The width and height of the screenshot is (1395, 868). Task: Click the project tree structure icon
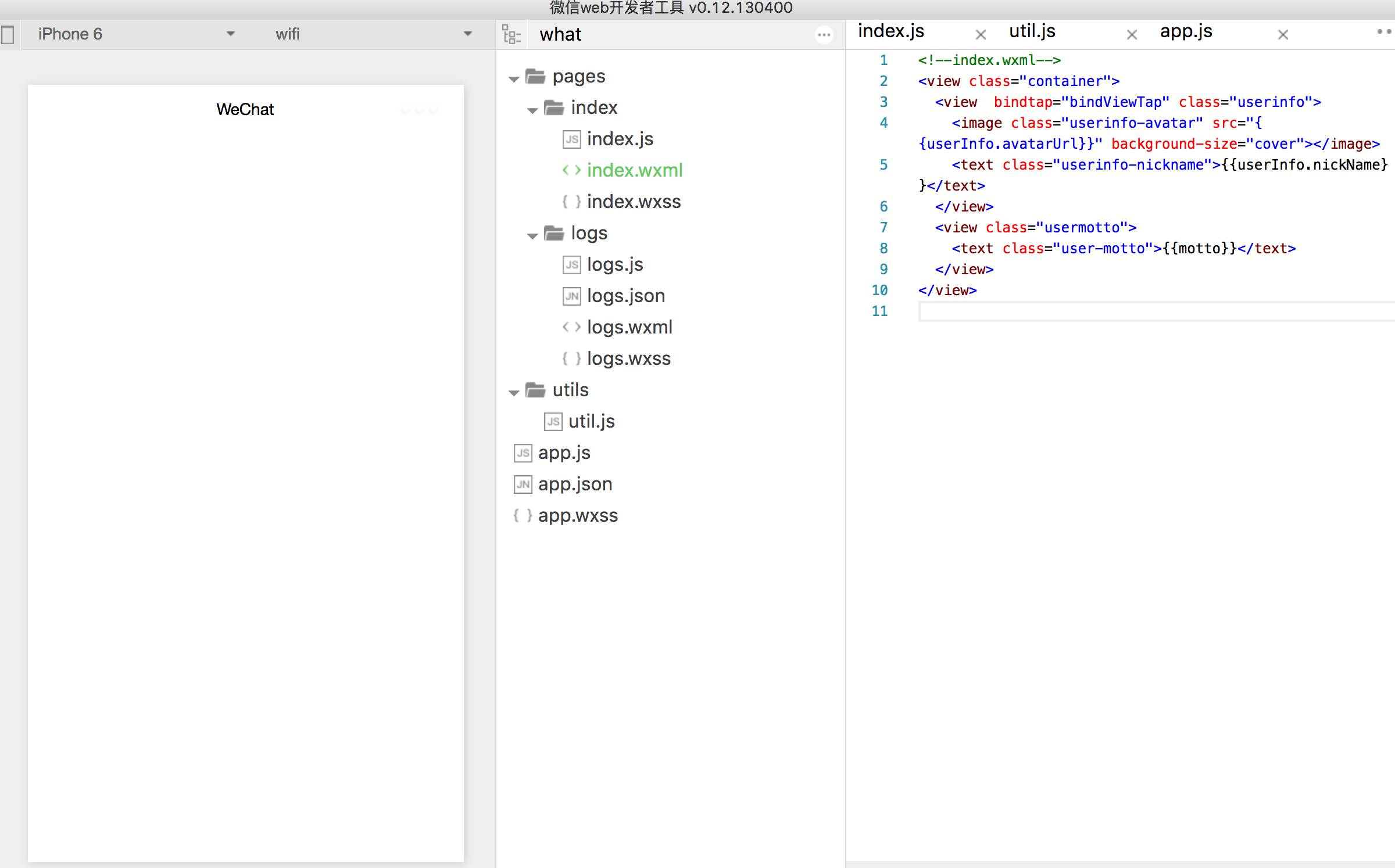pyautogui.click(x=512, y=35)
